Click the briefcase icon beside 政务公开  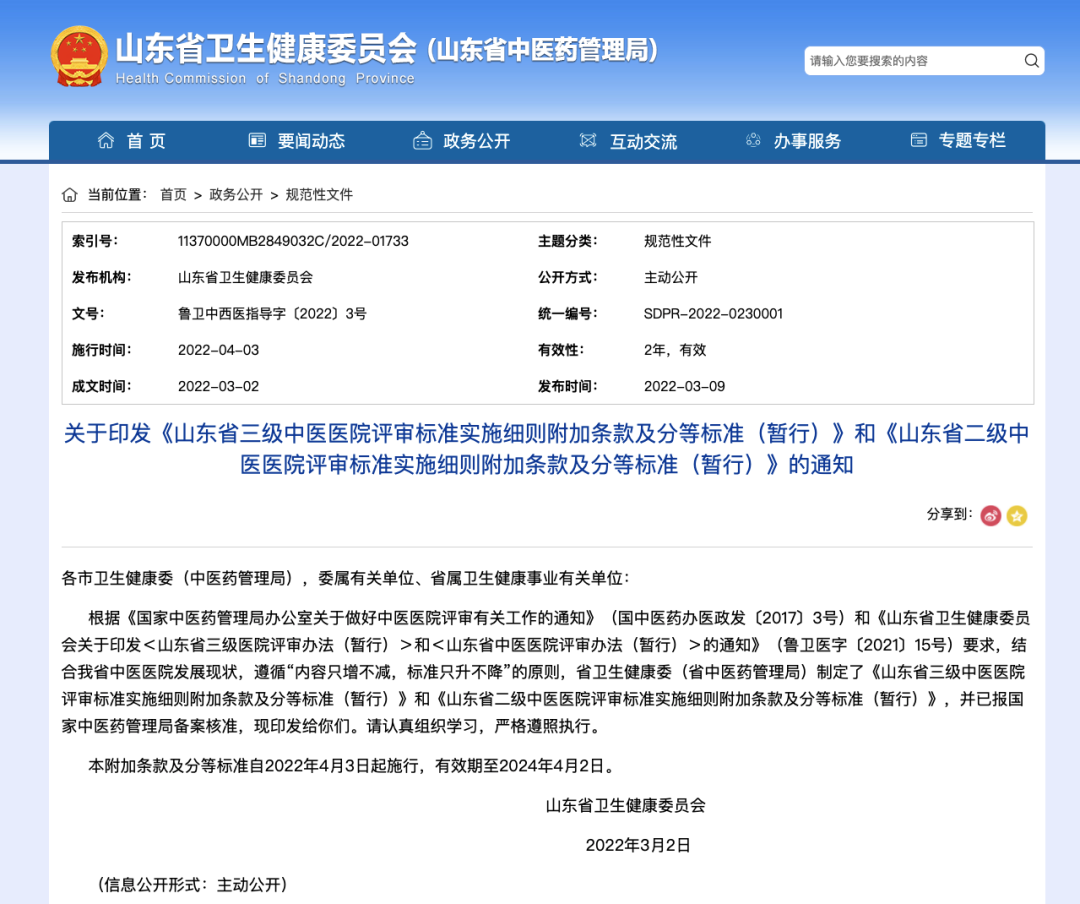point(423,140)
